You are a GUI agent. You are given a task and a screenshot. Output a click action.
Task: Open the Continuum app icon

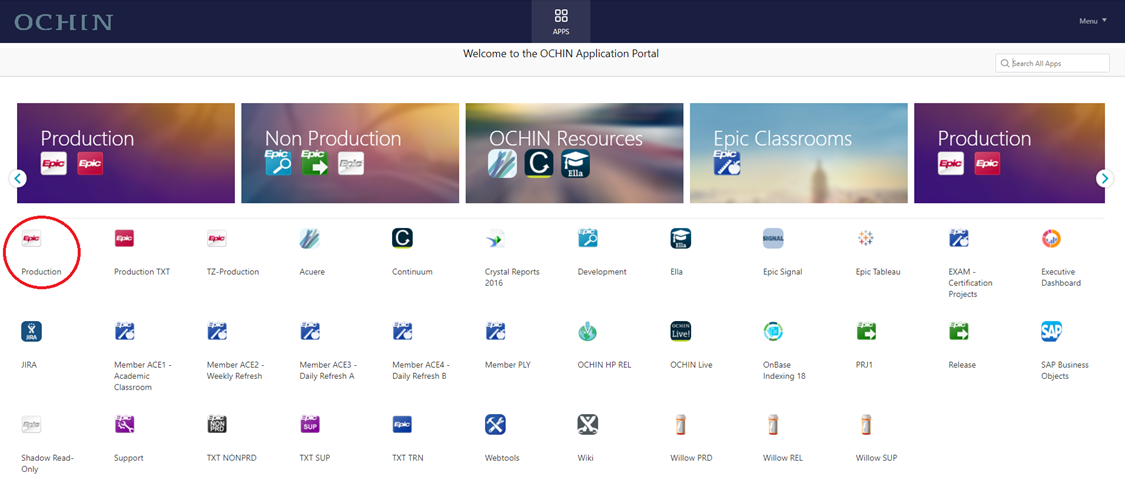(403, 239)
